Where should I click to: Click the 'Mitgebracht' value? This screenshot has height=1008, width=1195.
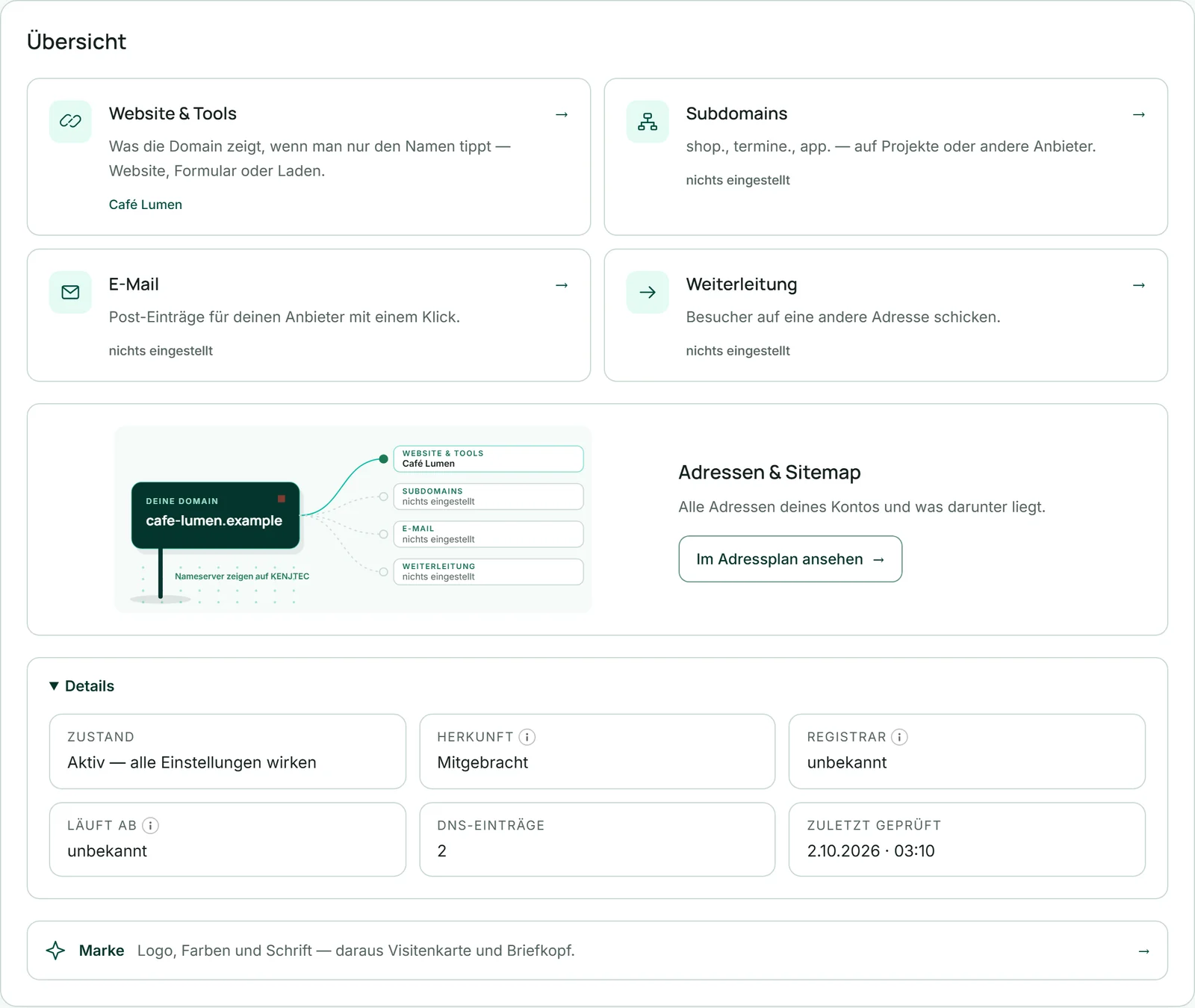tap(482, 762)
